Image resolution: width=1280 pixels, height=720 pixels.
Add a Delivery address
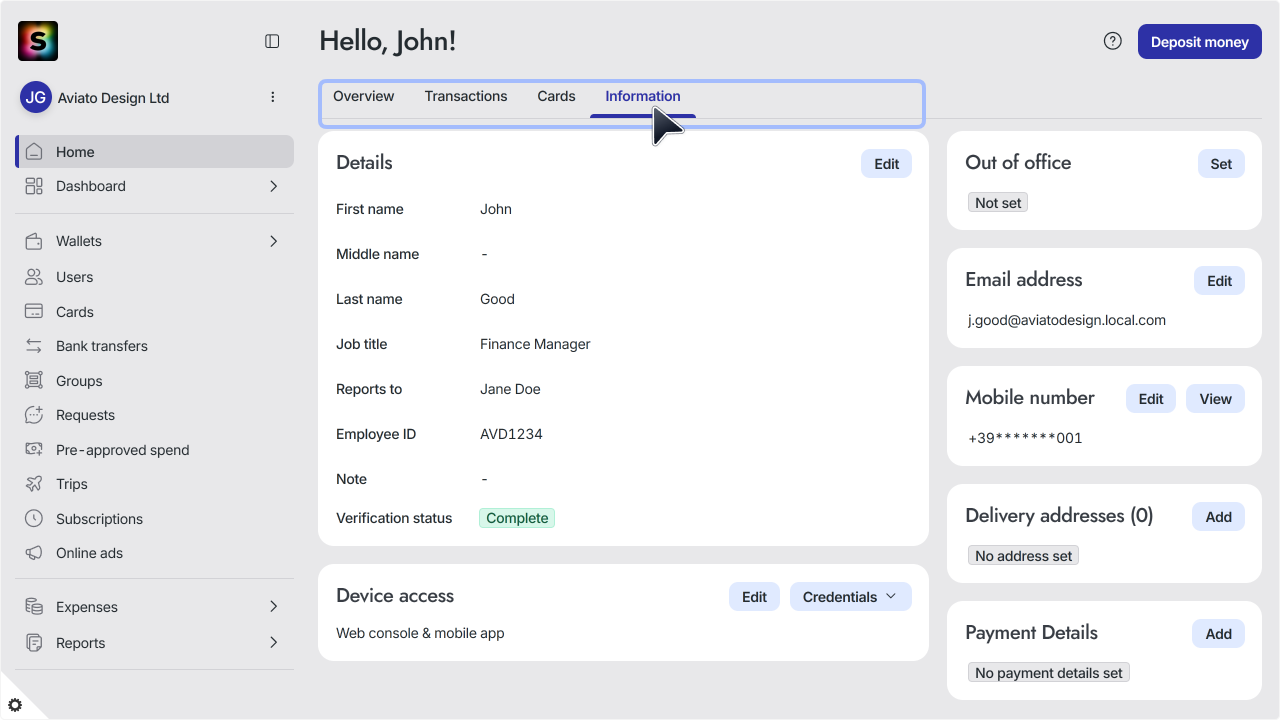point(1218,517)
